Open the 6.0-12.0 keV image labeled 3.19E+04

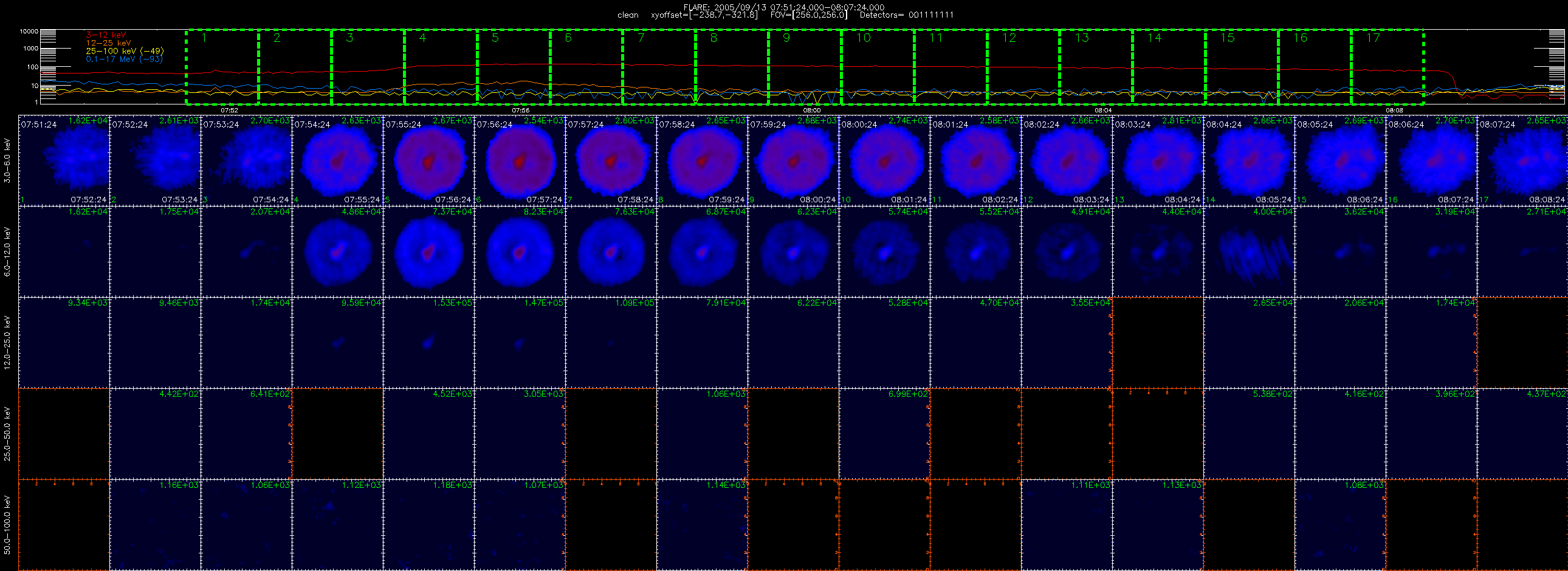[1432, 251]
